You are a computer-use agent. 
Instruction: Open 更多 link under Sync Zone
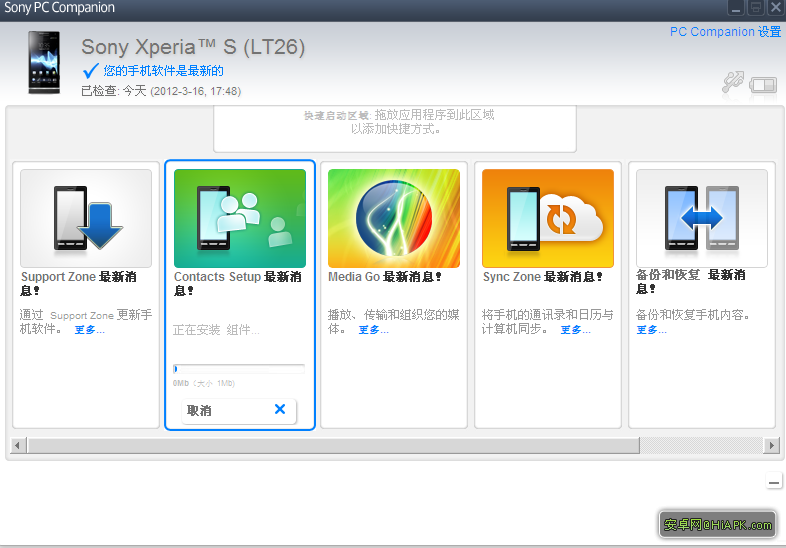(x=575, y=330)
